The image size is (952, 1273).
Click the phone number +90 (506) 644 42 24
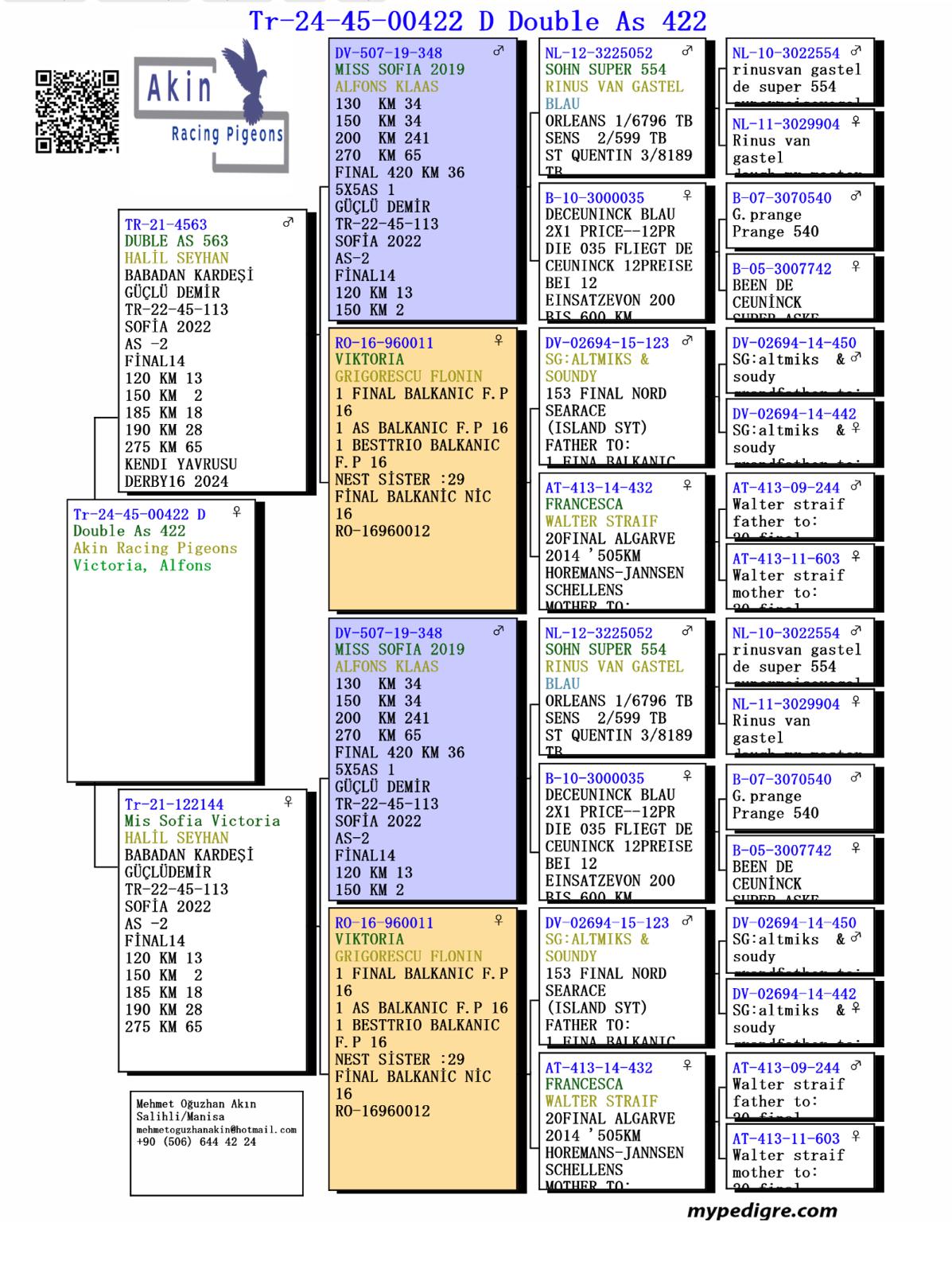pos(196,1141)
